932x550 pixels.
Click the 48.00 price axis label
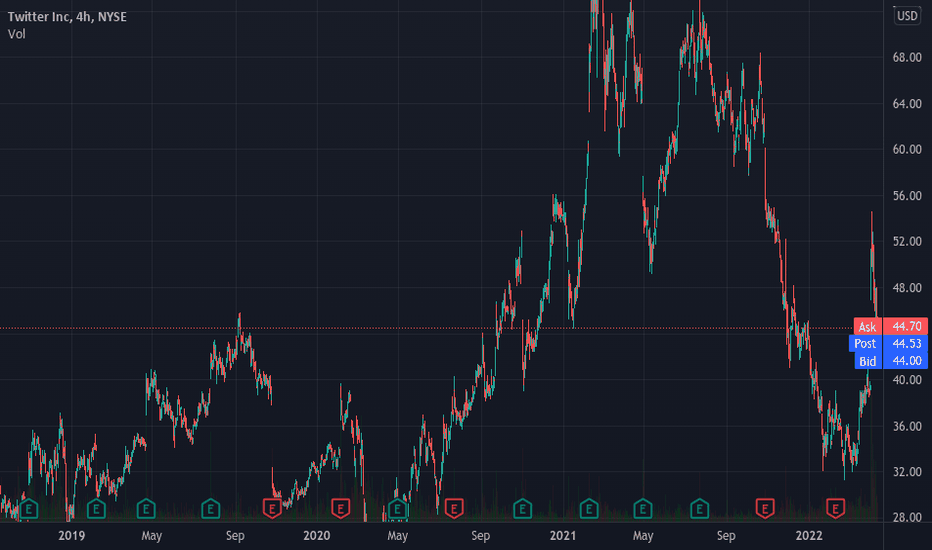(907, 288)
